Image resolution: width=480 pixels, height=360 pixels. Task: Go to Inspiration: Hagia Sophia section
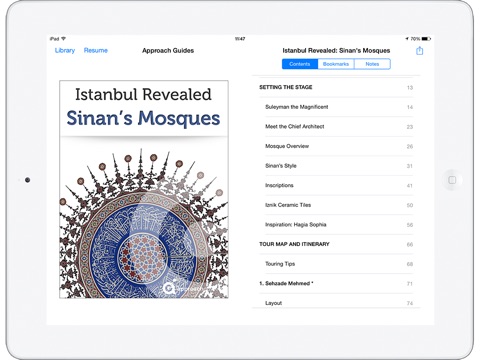(339, 225)
